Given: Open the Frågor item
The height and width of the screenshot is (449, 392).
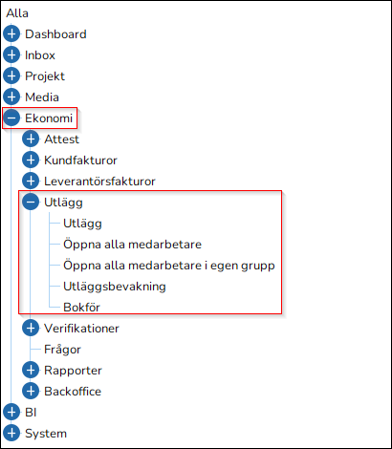Looking at the screenshot, I should [62, 349].
